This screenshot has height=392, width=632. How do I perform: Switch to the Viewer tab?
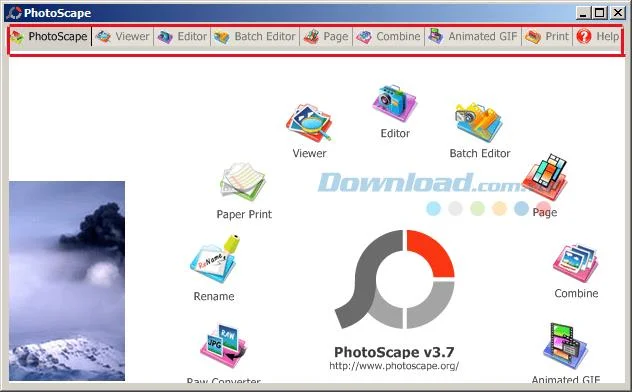123,37
